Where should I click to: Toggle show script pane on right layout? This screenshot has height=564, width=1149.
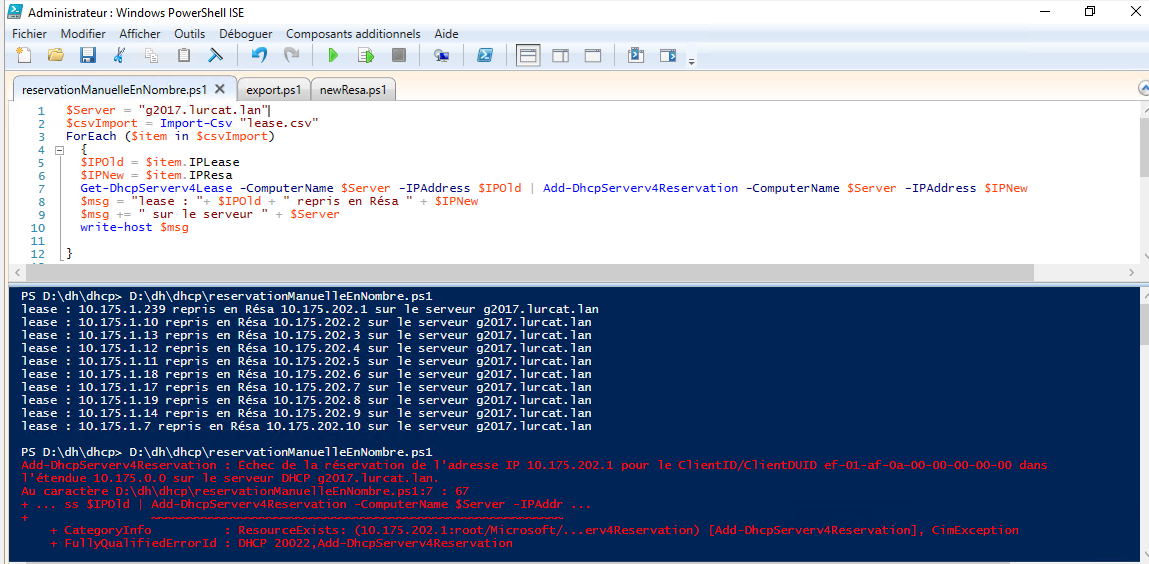[x=560, y=56]
